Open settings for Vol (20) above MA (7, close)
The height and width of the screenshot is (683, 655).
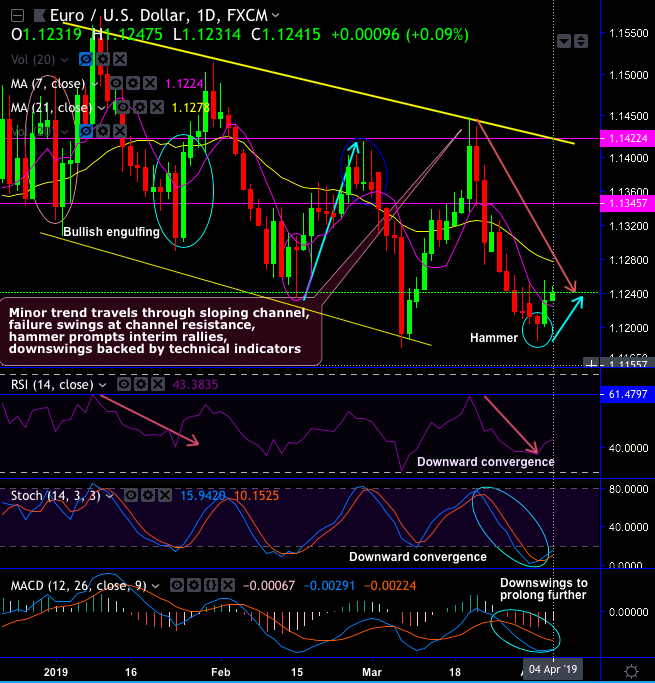click(103, 59)
